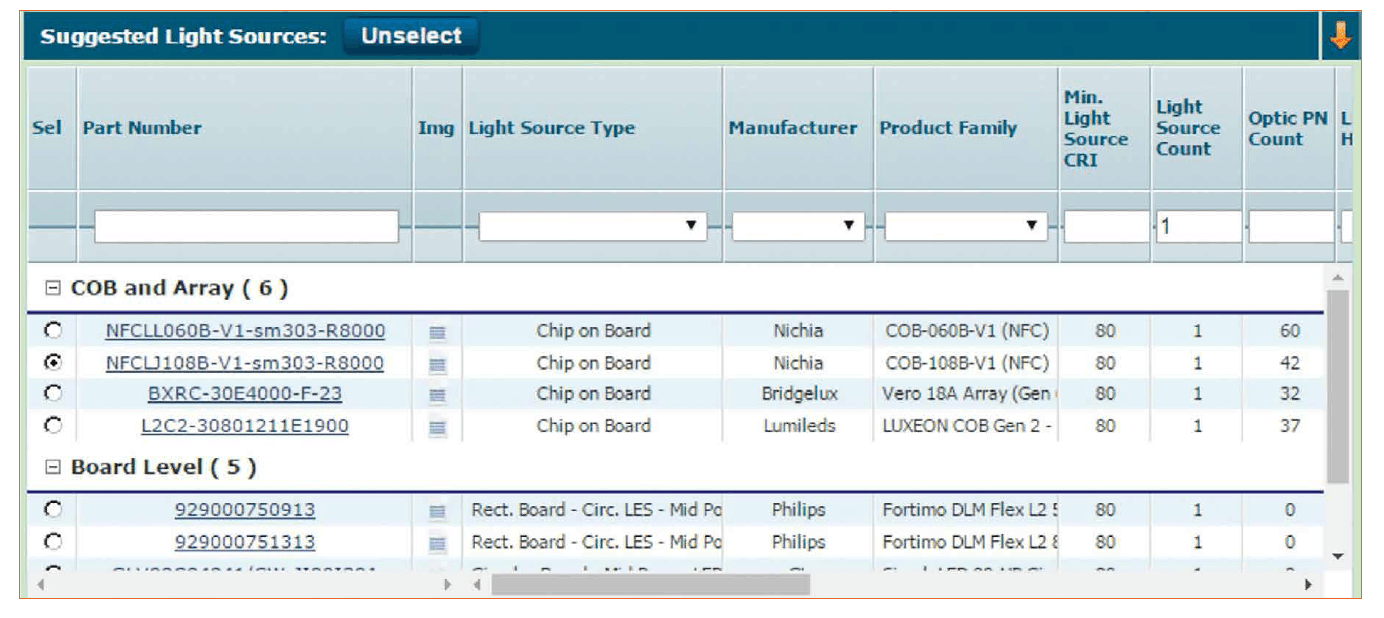This screenshot has width=1384, height=618.
Task: Click Optic PN Count value 60
Action: click(1290, 331)
